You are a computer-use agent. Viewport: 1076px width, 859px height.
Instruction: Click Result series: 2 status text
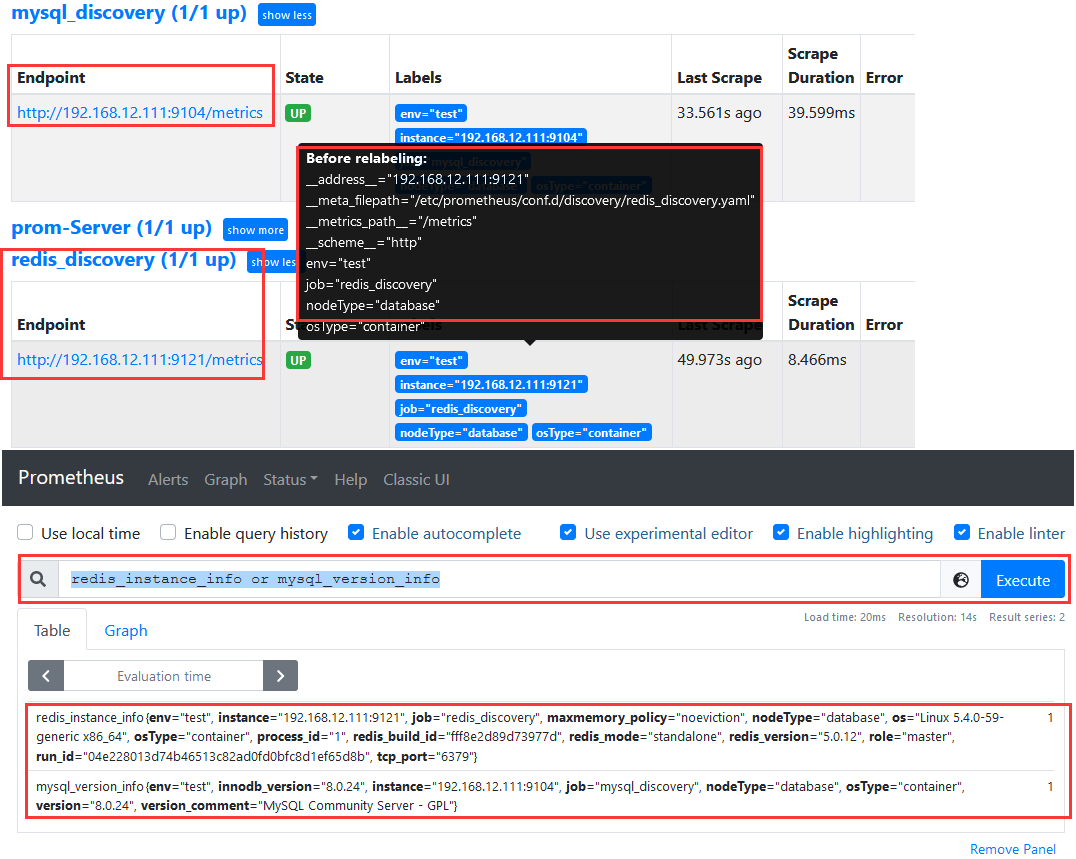pyautogui.click(x=1027, y=617)
